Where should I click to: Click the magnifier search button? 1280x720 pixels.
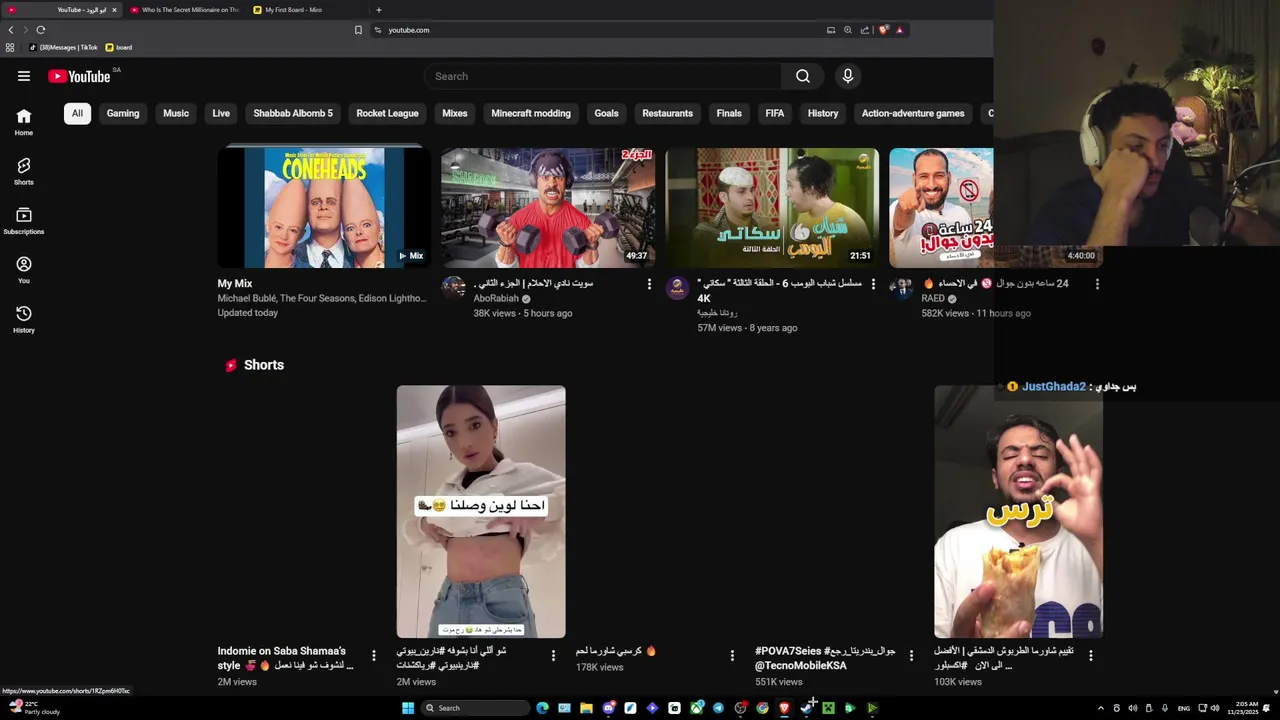(x=803, y=76)
